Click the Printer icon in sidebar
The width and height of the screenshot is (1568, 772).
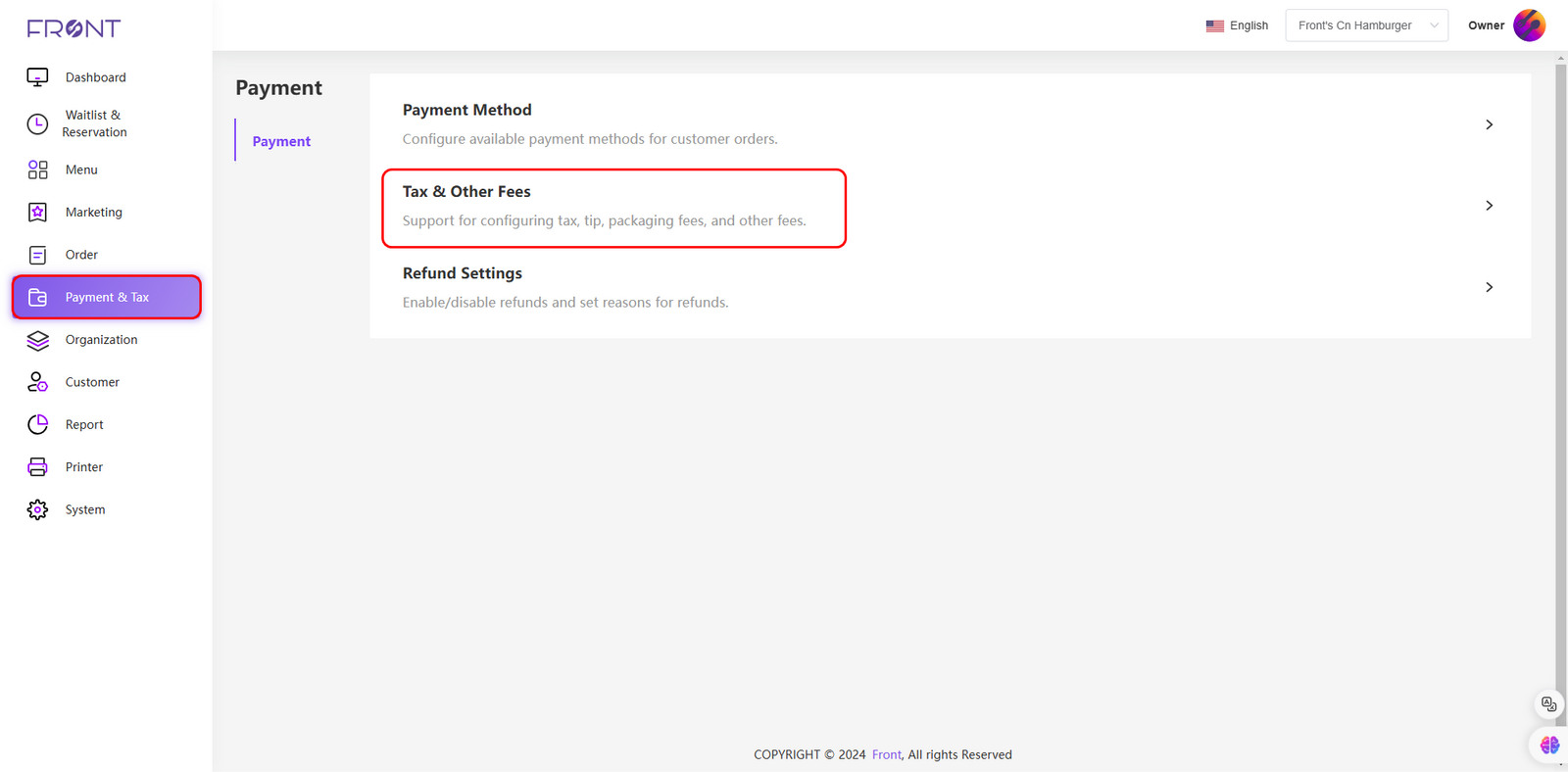click(37, 467)
